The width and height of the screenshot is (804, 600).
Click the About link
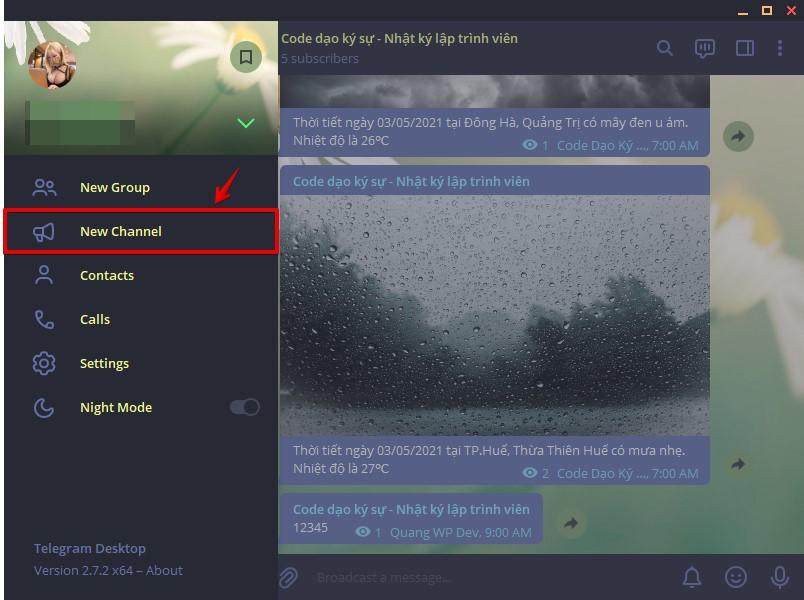coord(164,570)
